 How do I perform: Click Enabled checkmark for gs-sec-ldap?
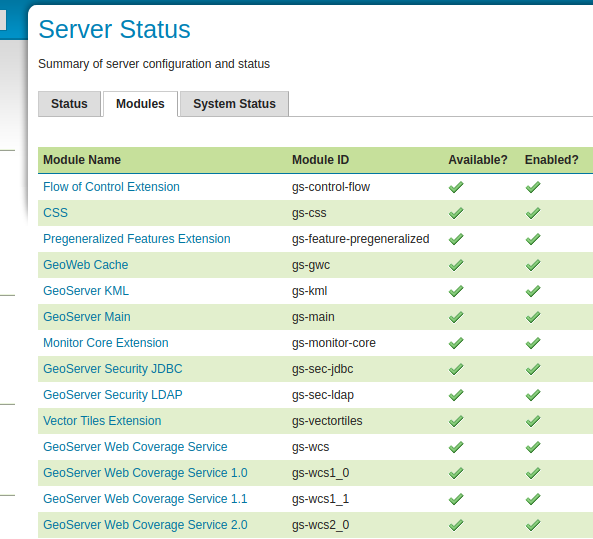click(533, 395)
